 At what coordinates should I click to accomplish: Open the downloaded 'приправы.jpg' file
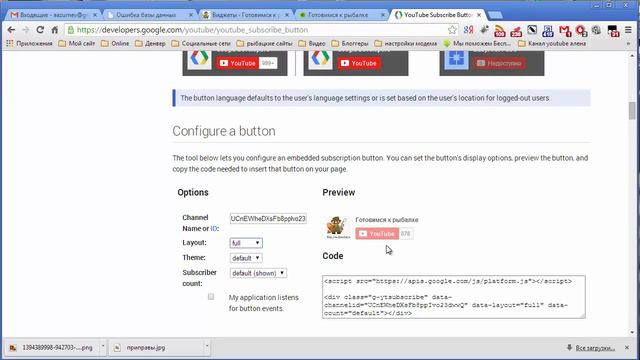(155, 348)
